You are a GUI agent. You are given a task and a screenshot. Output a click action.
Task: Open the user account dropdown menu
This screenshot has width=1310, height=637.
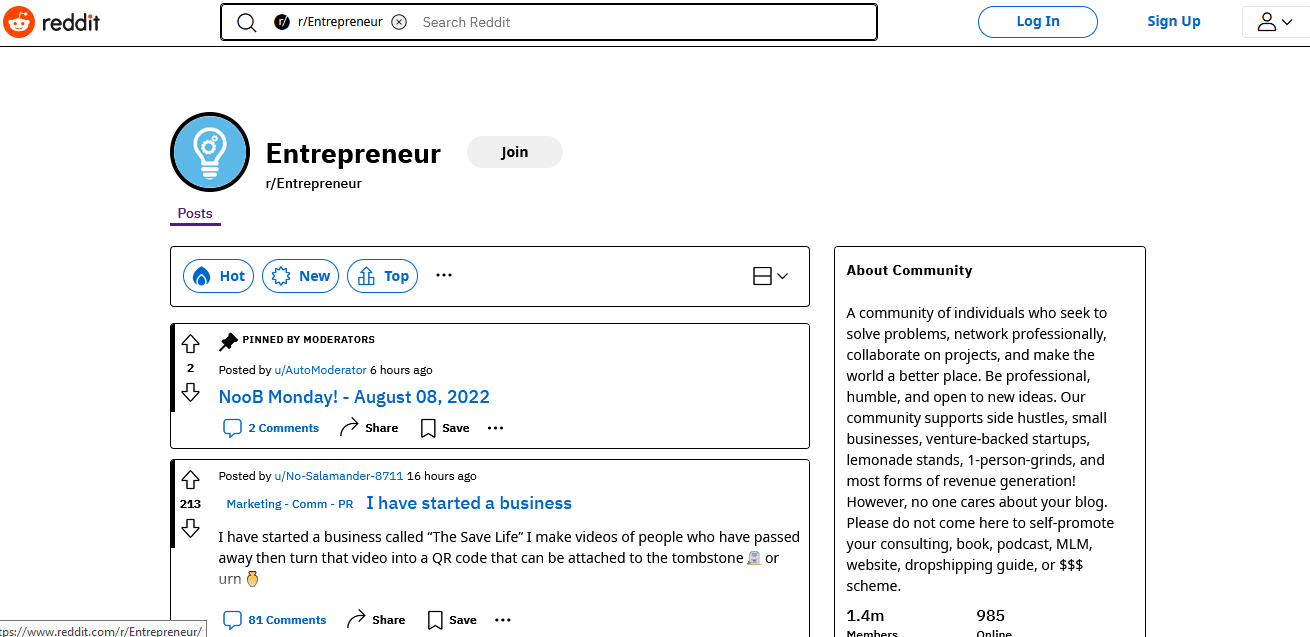tap(1275, 22)
